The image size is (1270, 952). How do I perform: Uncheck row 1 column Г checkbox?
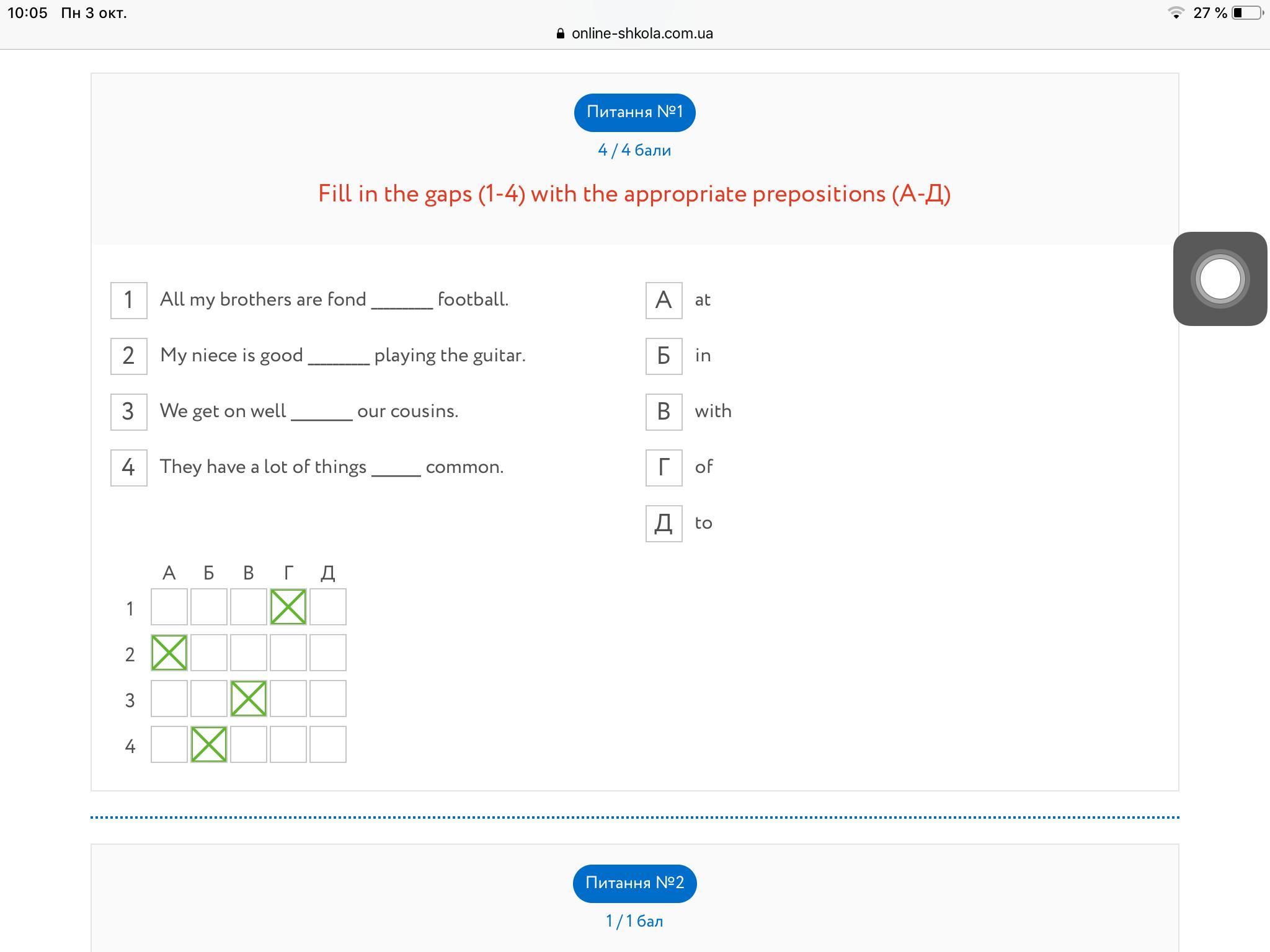coord(288,607)
